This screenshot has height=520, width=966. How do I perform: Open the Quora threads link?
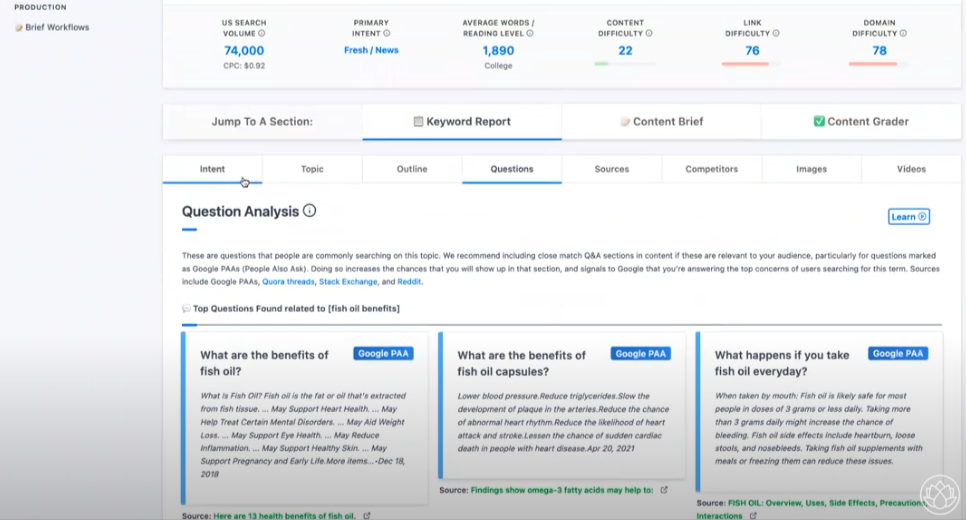[288, 282]
